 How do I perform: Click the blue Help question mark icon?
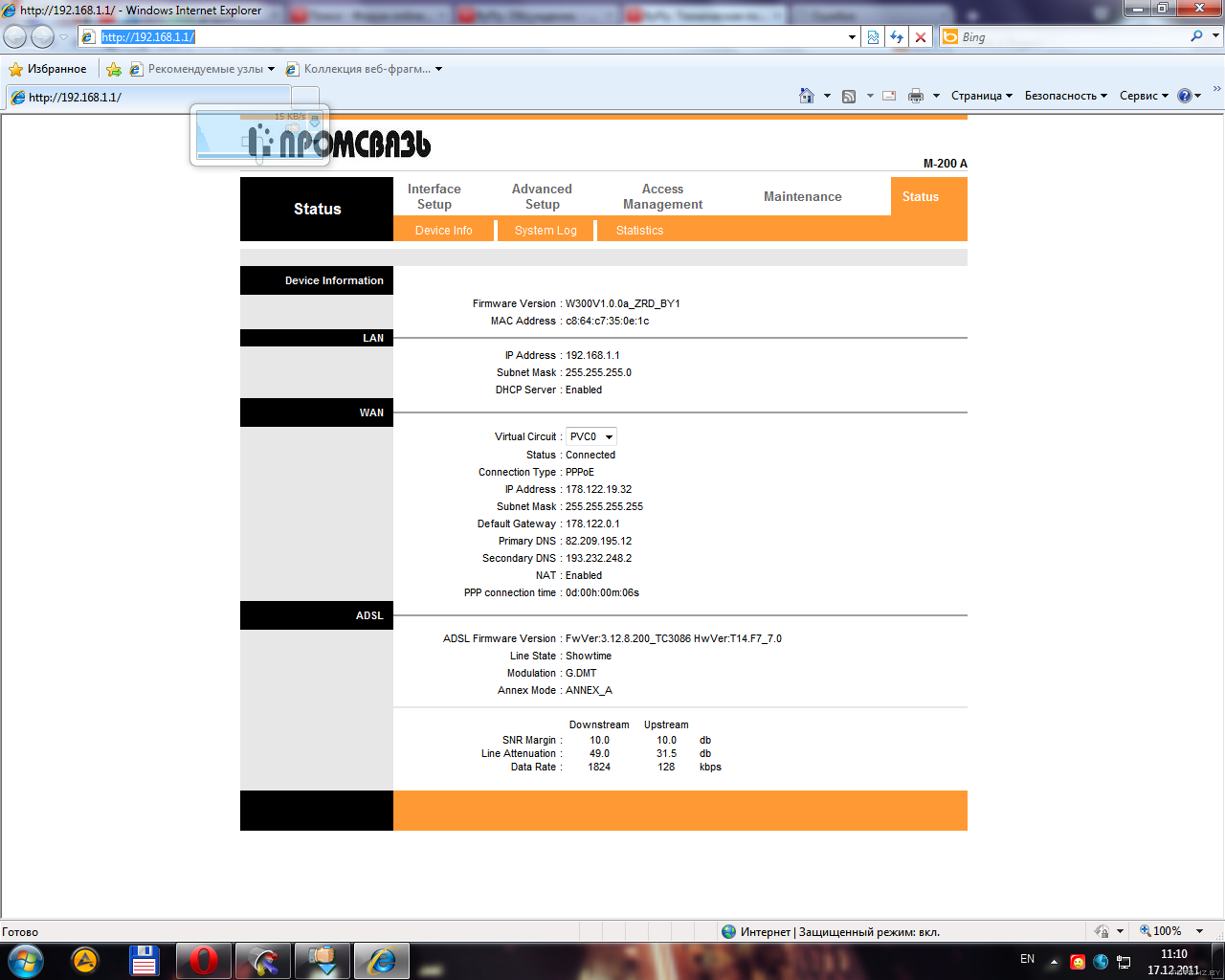click(1185, 96)
